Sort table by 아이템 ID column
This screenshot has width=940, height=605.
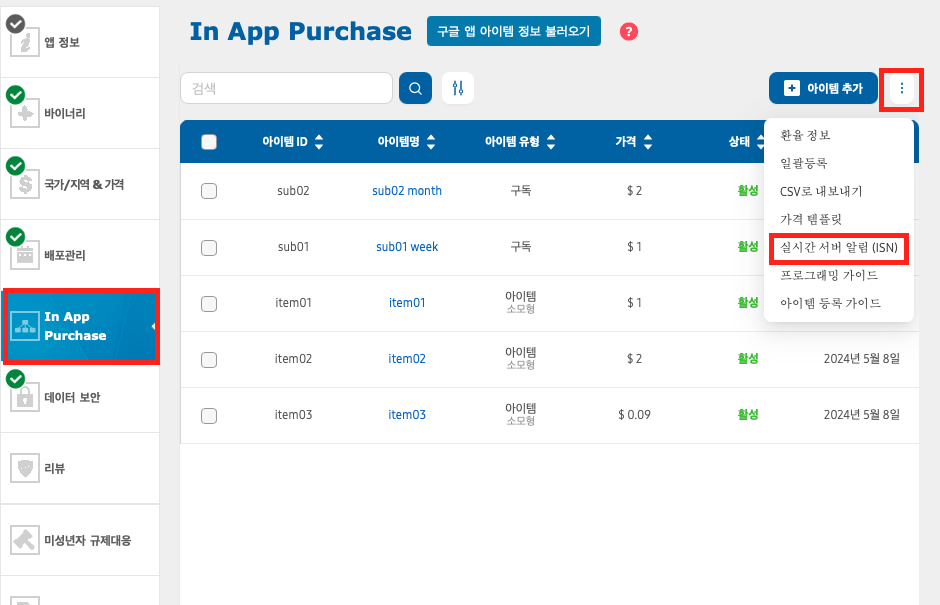(x=319, y=142)
